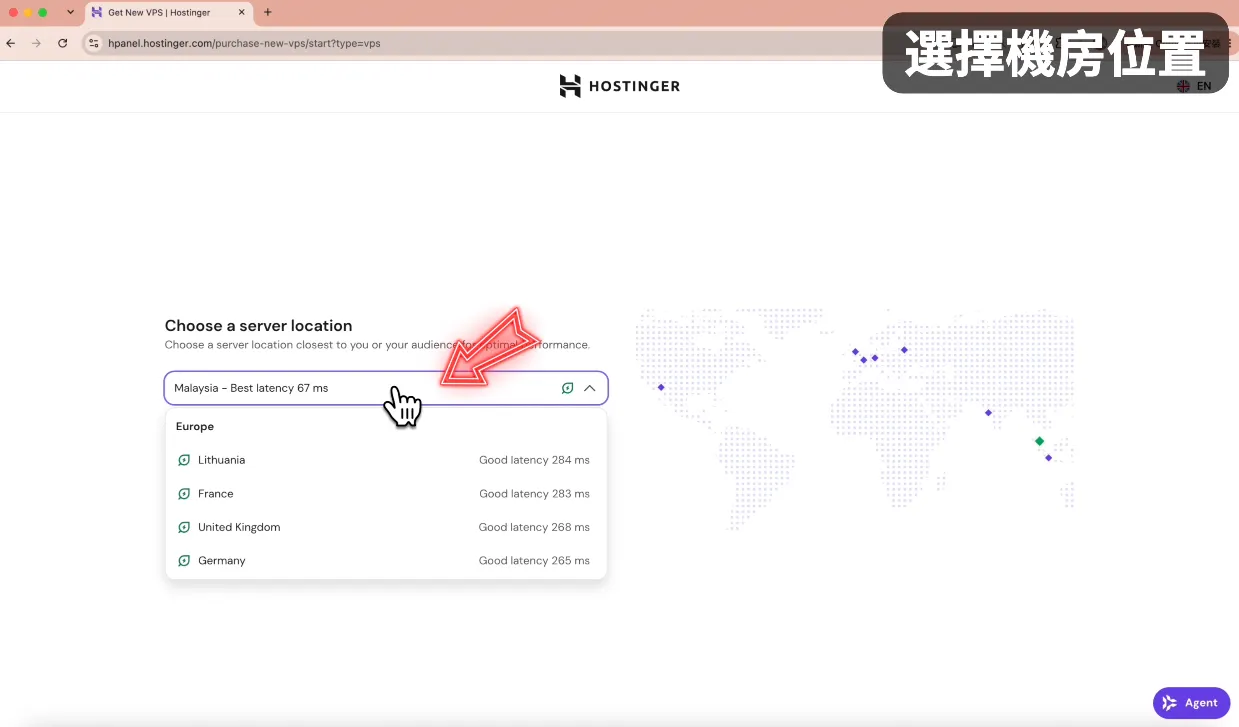The width and height of the screenshot is (1239, 727).
Task: Click the purple marker on western North America
Action: point(661,387)
